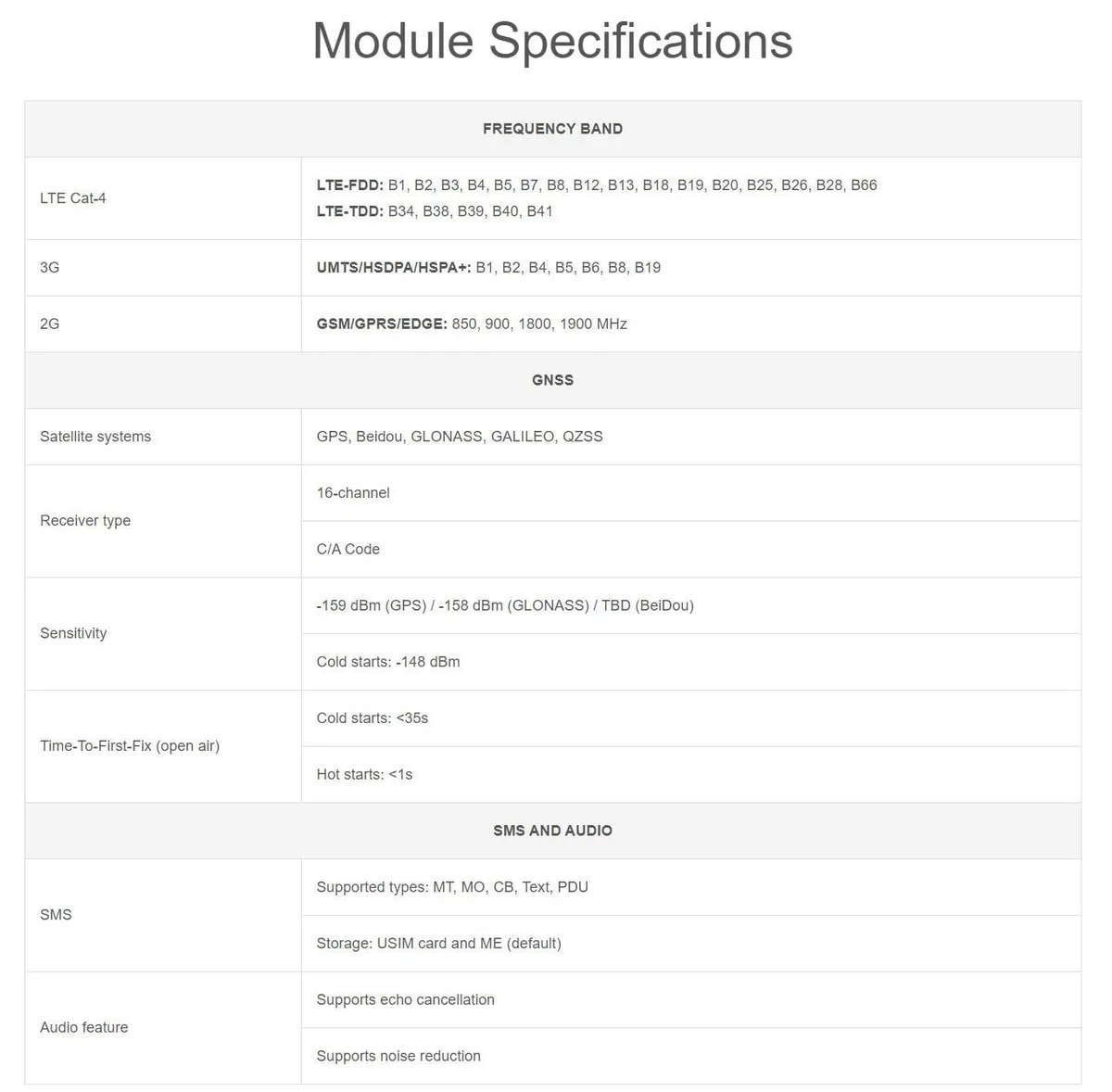Viewport: 1112px width, 1092px height.
Task: Select the Supports echo cancellation cell
Action: click(691, 1000)
